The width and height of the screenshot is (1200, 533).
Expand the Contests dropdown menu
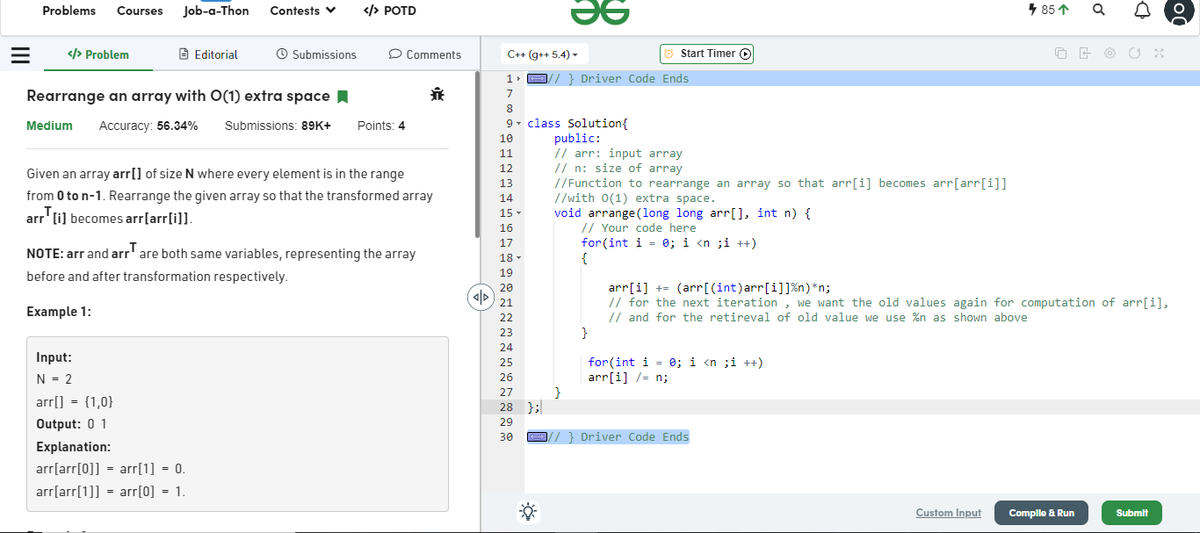(302, 11)
